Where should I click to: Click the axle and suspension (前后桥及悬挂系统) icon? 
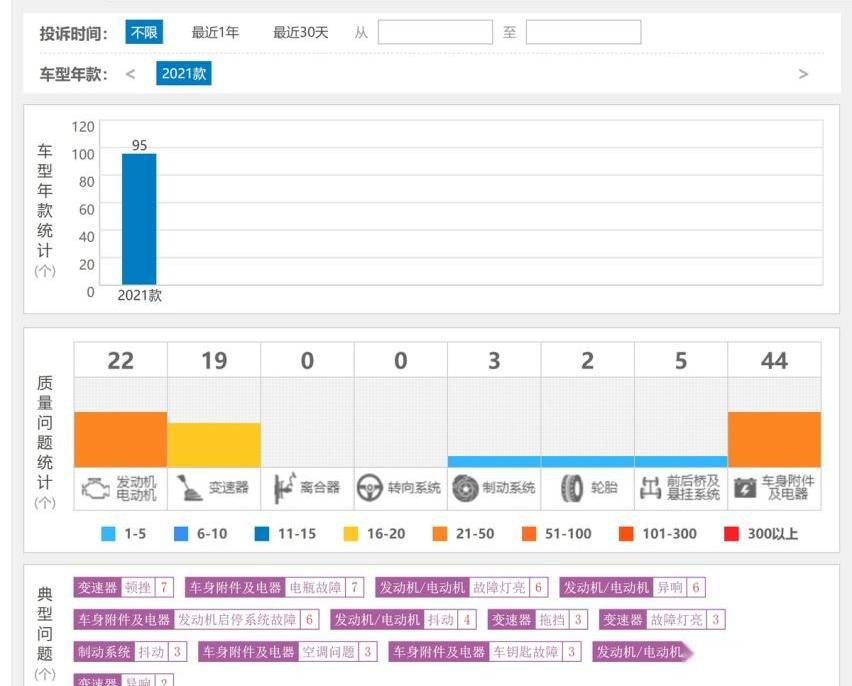tap(651, 488)
